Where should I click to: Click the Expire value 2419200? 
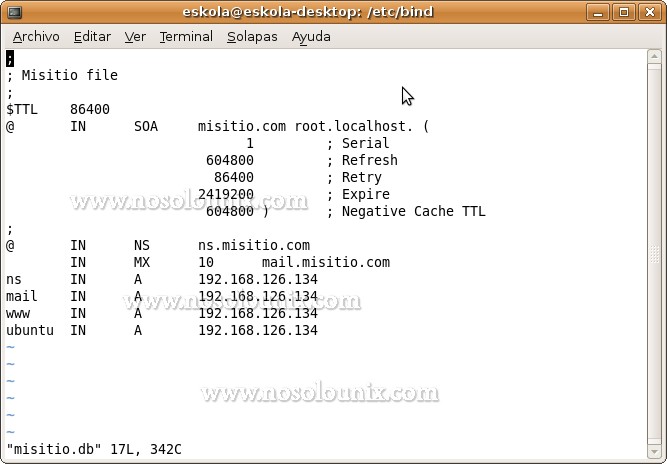tap(226, 194)
